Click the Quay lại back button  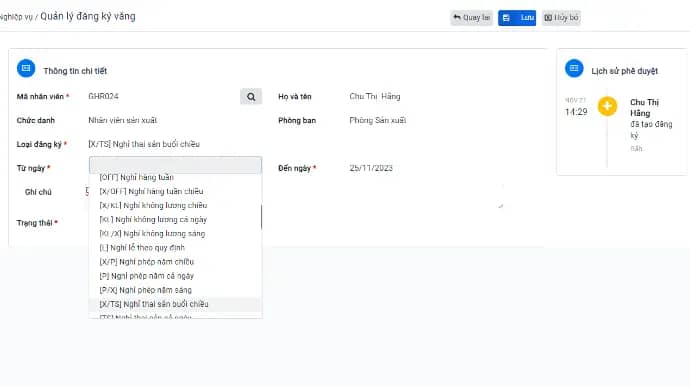coord(471,18)
